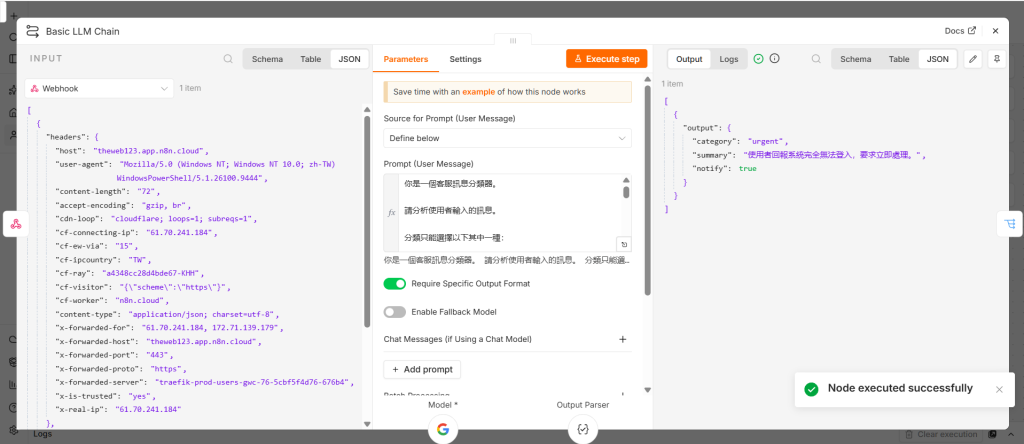This screenshot has height=444, width=1024.
Task: Click the Parameters panel scrollbar thumb
Action: tap(648, 189)
